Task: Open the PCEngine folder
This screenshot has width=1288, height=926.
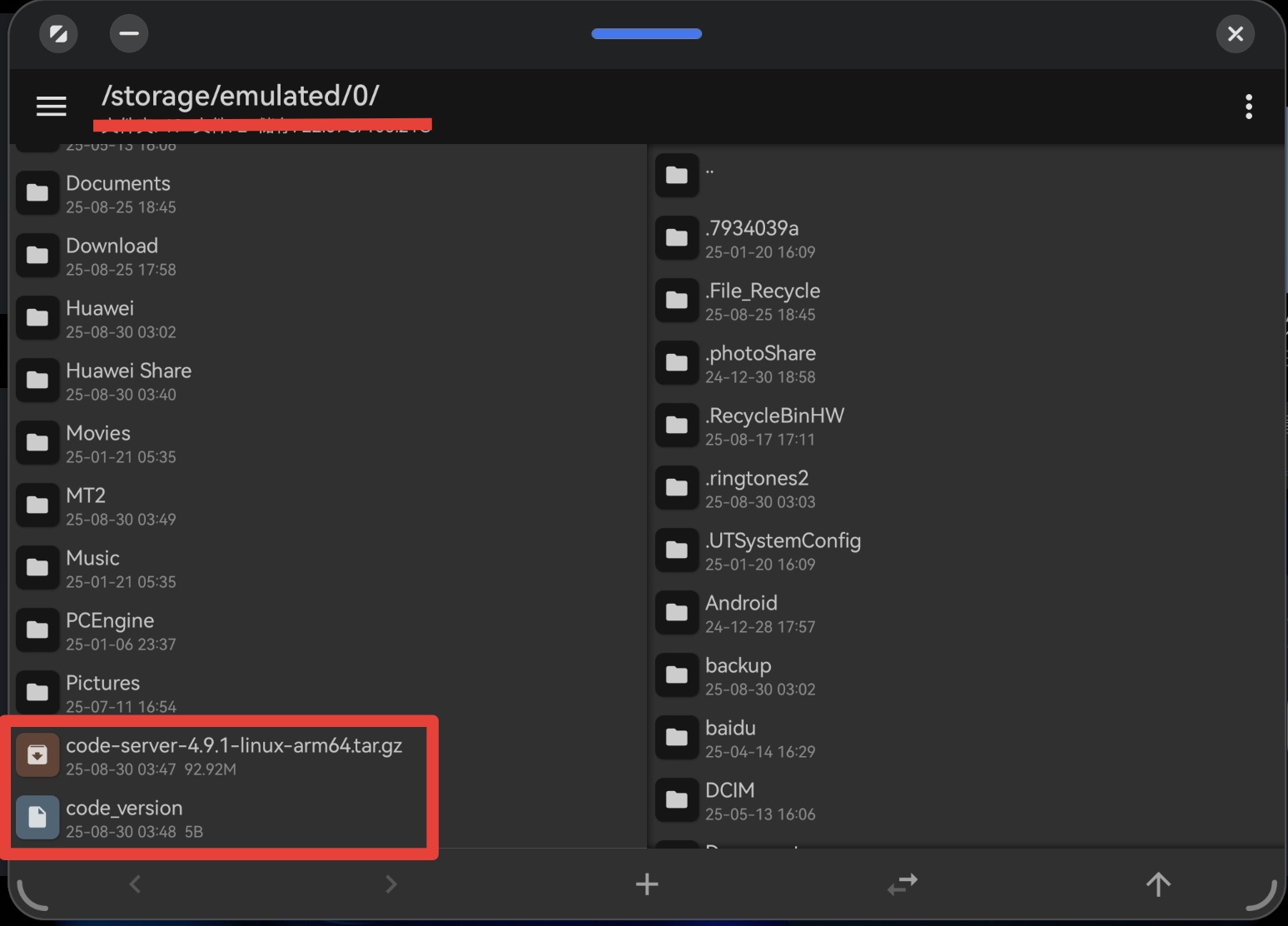Action: tap(328, 630)
